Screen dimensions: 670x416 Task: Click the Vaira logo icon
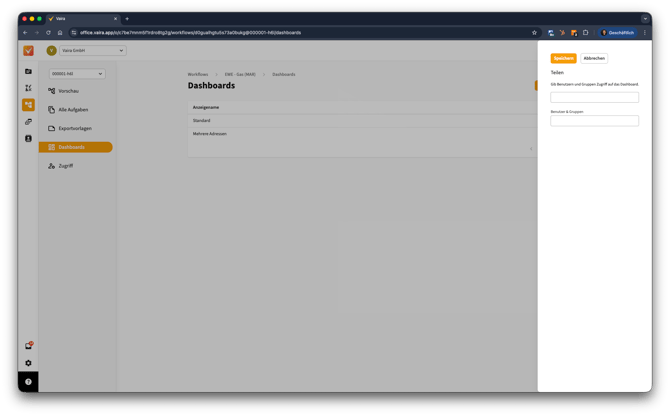coord(28,51)
